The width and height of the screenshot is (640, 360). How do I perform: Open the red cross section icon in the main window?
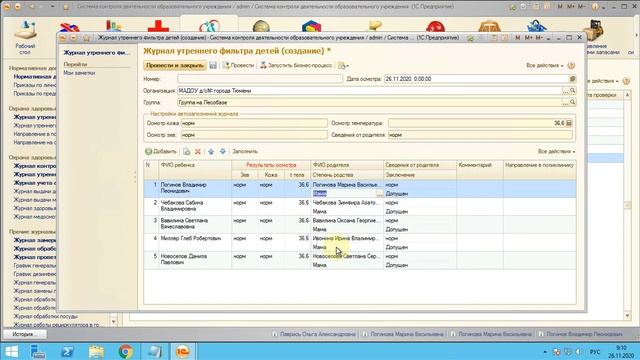click(158, 26)
